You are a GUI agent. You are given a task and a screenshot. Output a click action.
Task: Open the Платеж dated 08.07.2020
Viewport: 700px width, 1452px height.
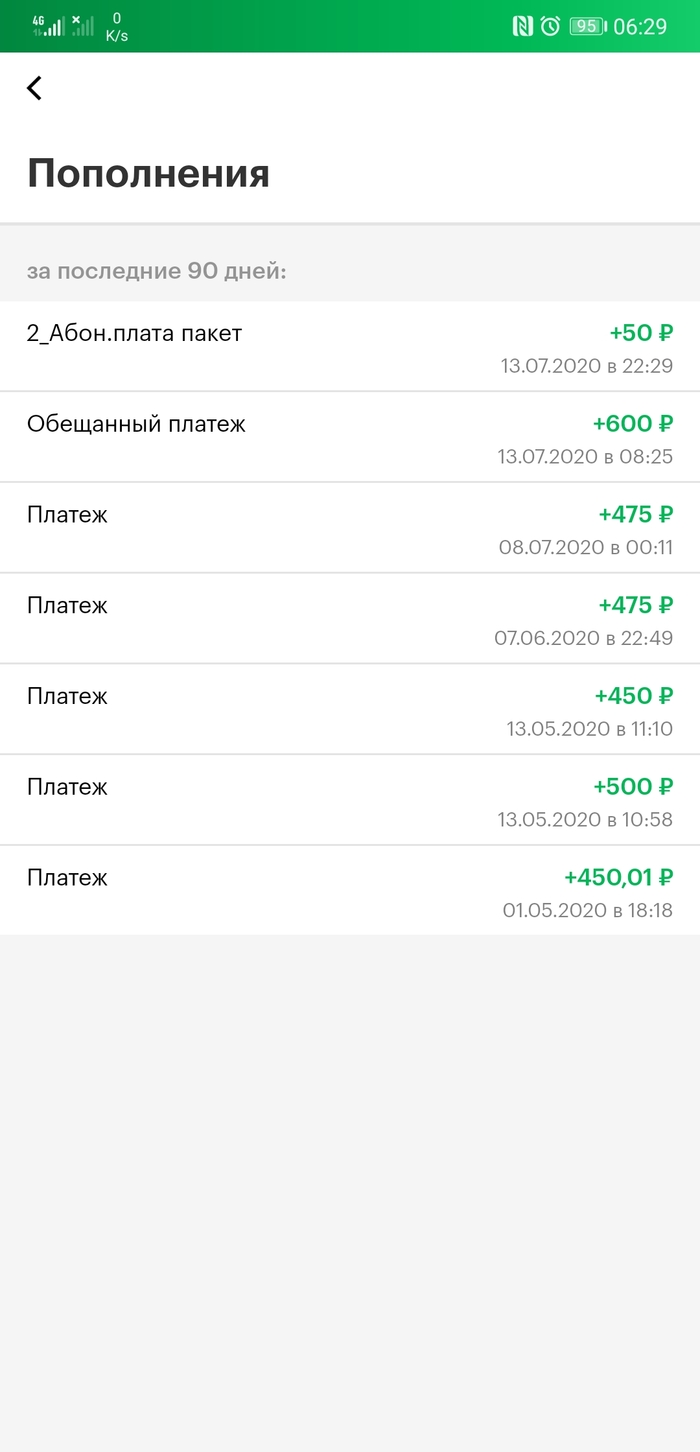[x=67, y=515]
